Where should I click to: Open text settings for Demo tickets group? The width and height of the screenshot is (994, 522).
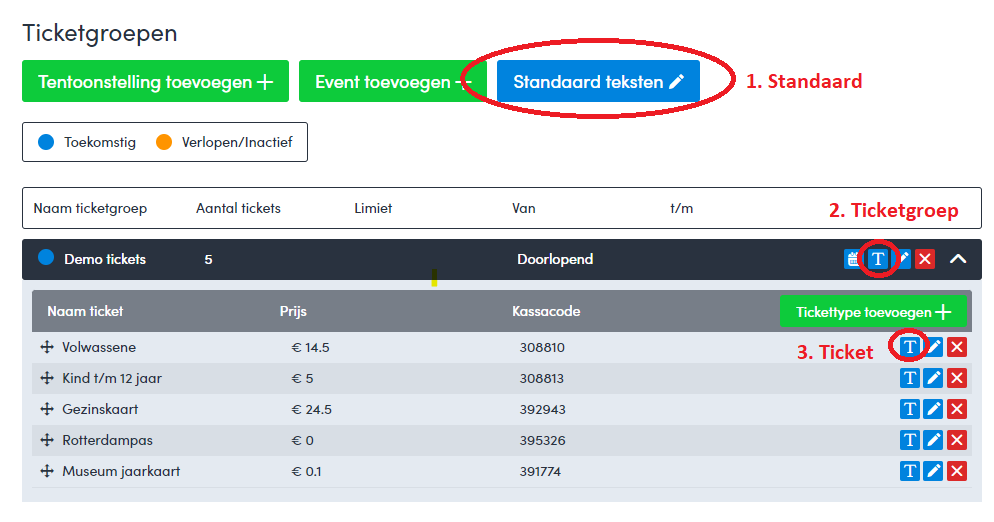pos(878,259)
